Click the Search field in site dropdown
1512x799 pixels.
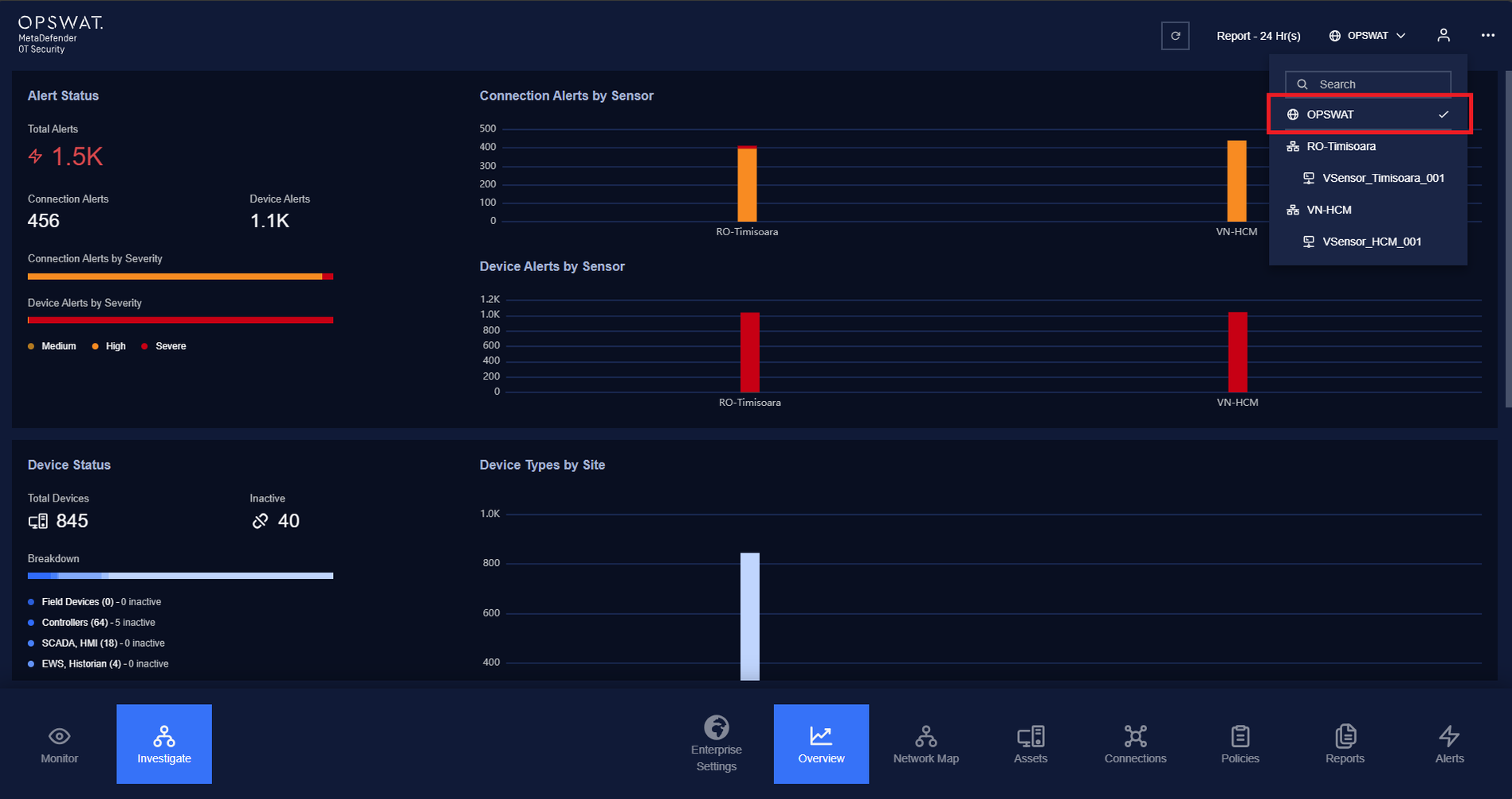coord(1368,84)
